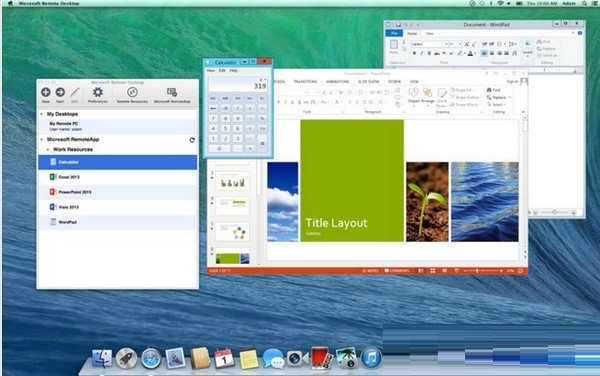Click the Edit pencil icon in Remote Desktop
The image size is (600, 376).
pos(75,92)
